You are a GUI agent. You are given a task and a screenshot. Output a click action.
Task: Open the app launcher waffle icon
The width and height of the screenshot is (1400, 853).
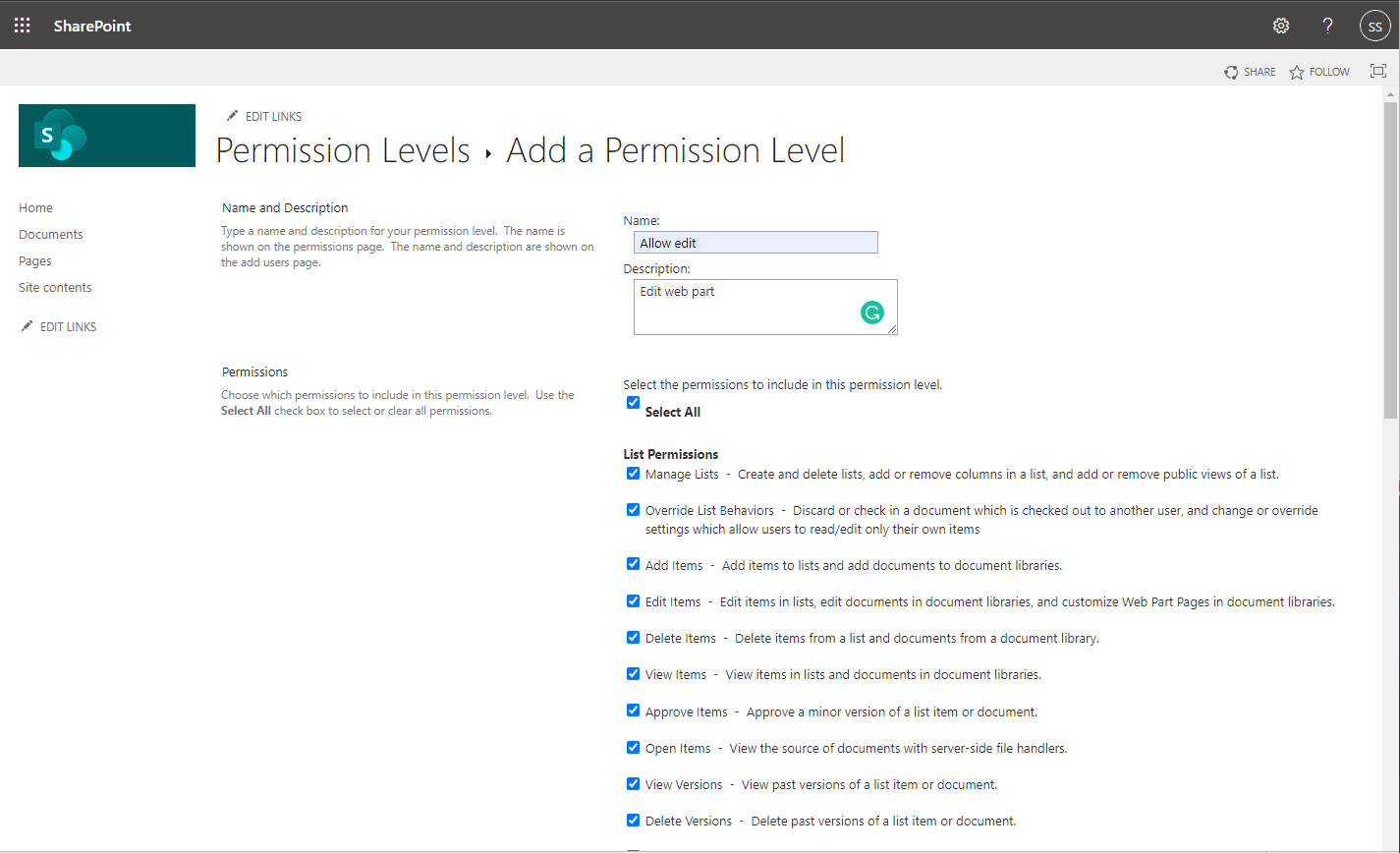coord(22,26)
